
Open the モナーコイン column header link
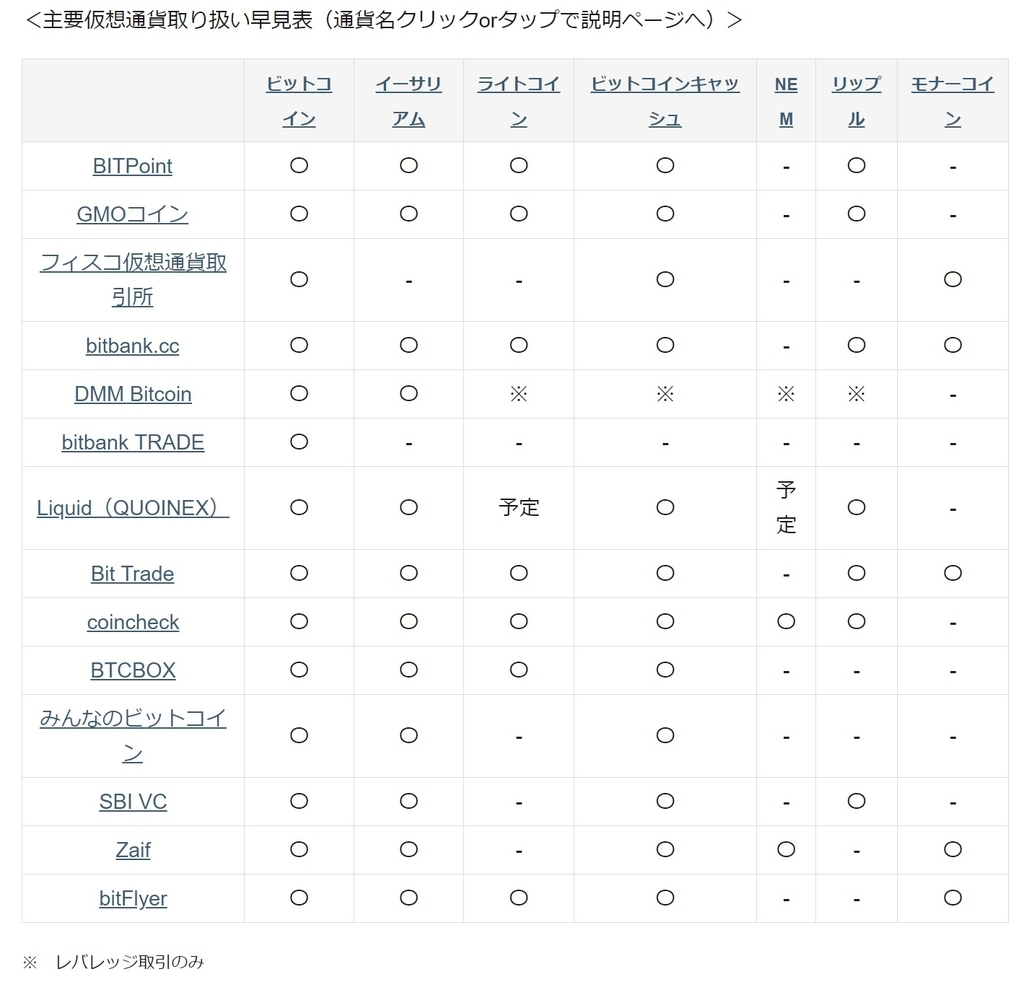(x=952, y=101)
